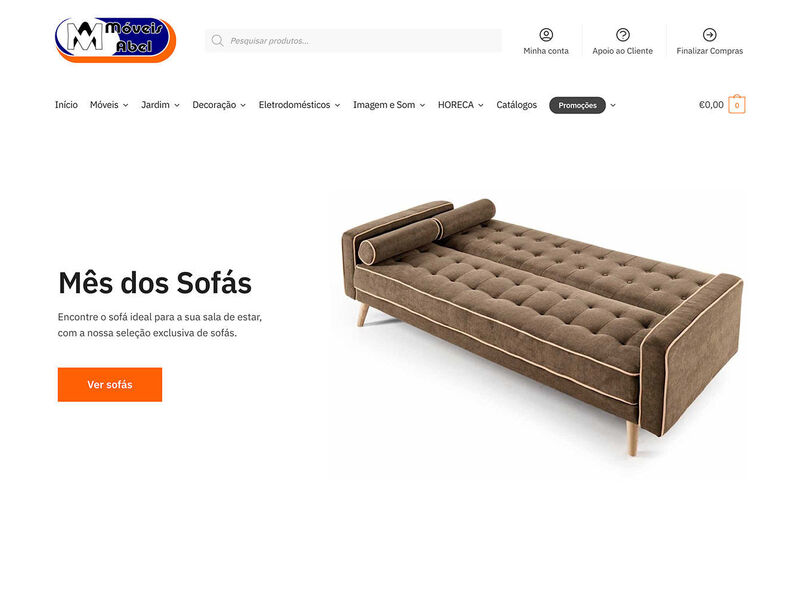Open the Catálogos menu item
The image size is (800, 600).
(516, 105)
